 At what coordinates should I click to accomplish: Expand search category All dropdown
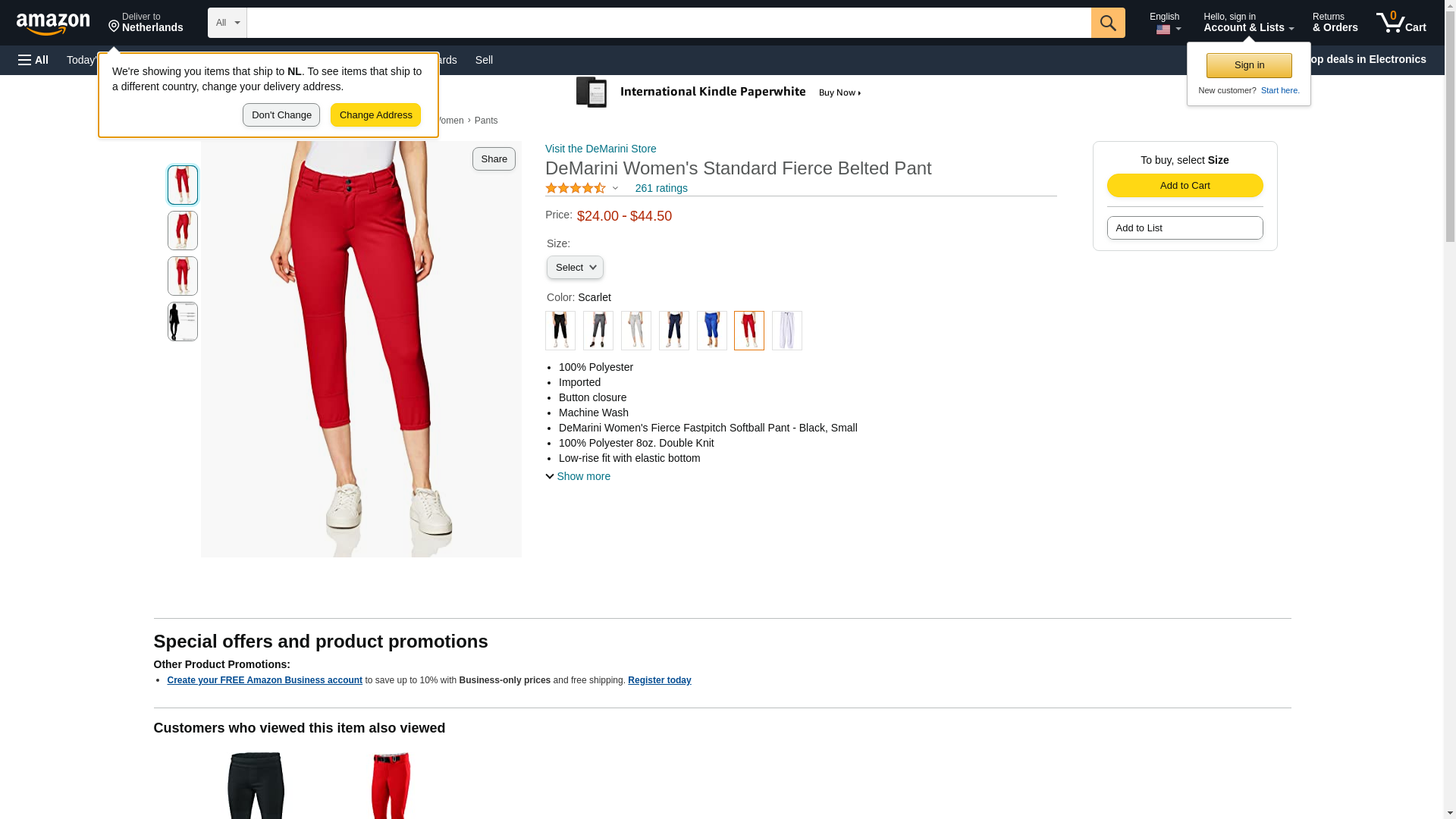(227, 23)
